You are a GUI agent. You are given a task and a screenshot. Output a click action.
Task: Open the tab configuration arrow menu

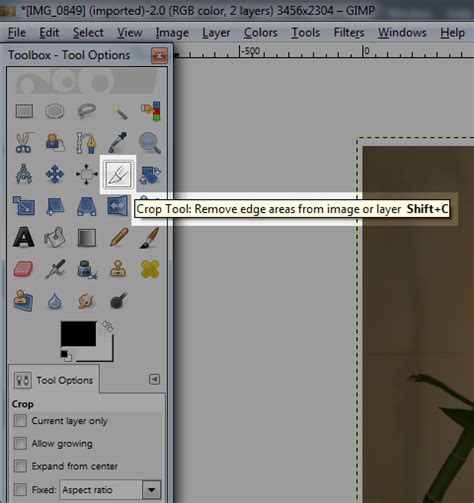154,379
